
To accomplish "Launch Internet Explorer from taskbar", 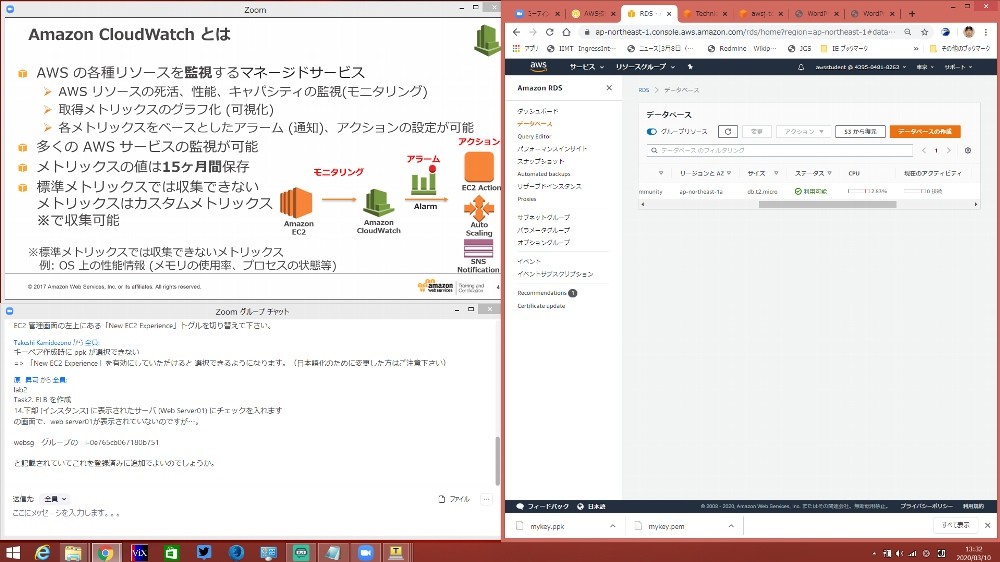I will pos(43,552).
